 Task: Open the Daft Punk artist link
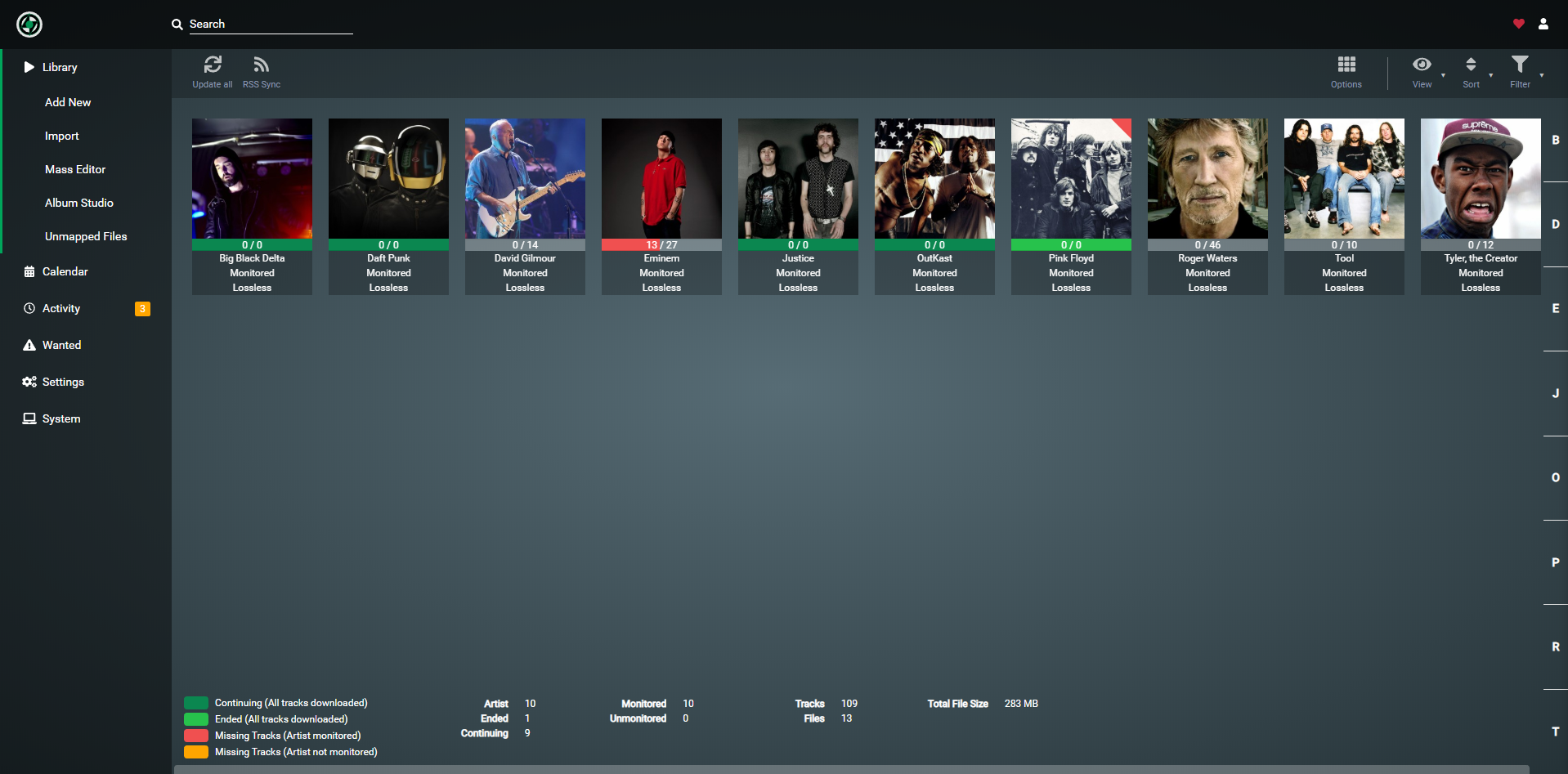coord(388,258)
